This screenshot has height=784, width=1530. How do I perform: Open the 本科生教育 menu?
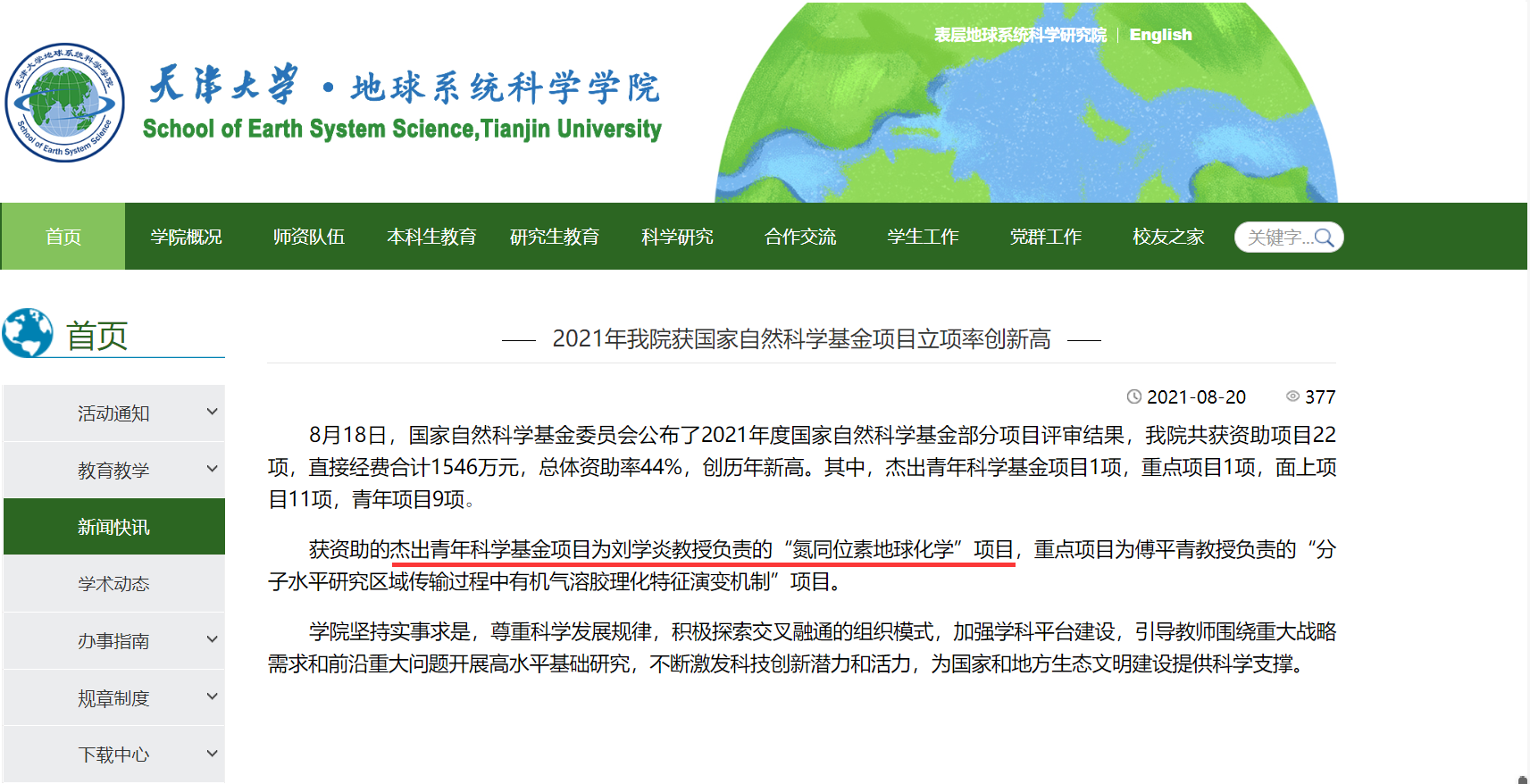pyautogui.click(x=431, y=237)
